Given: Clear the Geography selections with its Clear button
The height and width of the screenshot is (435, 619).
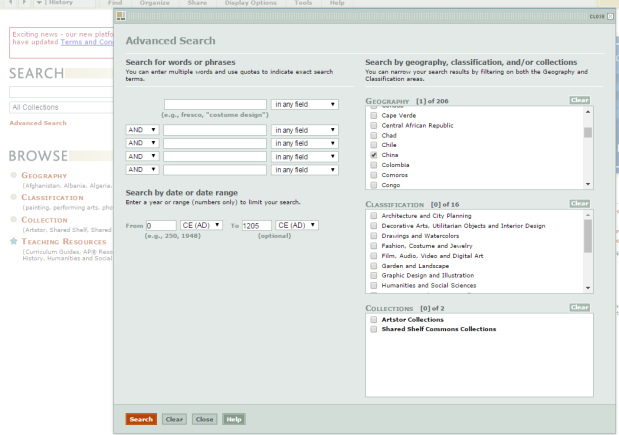Looking at the screenshot, I should point(580,100).
